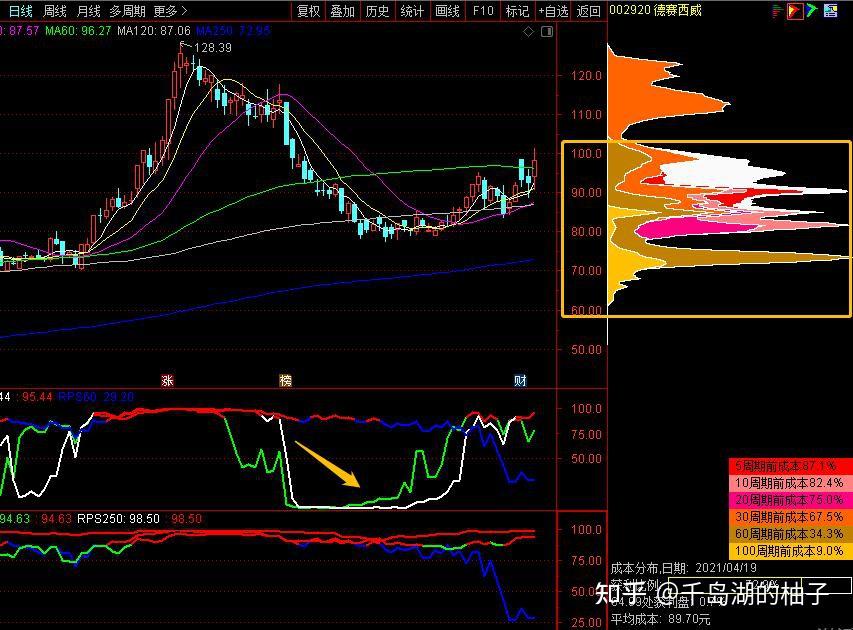853x630 pixels.
Task: Click the RPS50 indicator label
Action: coord(96,397)
